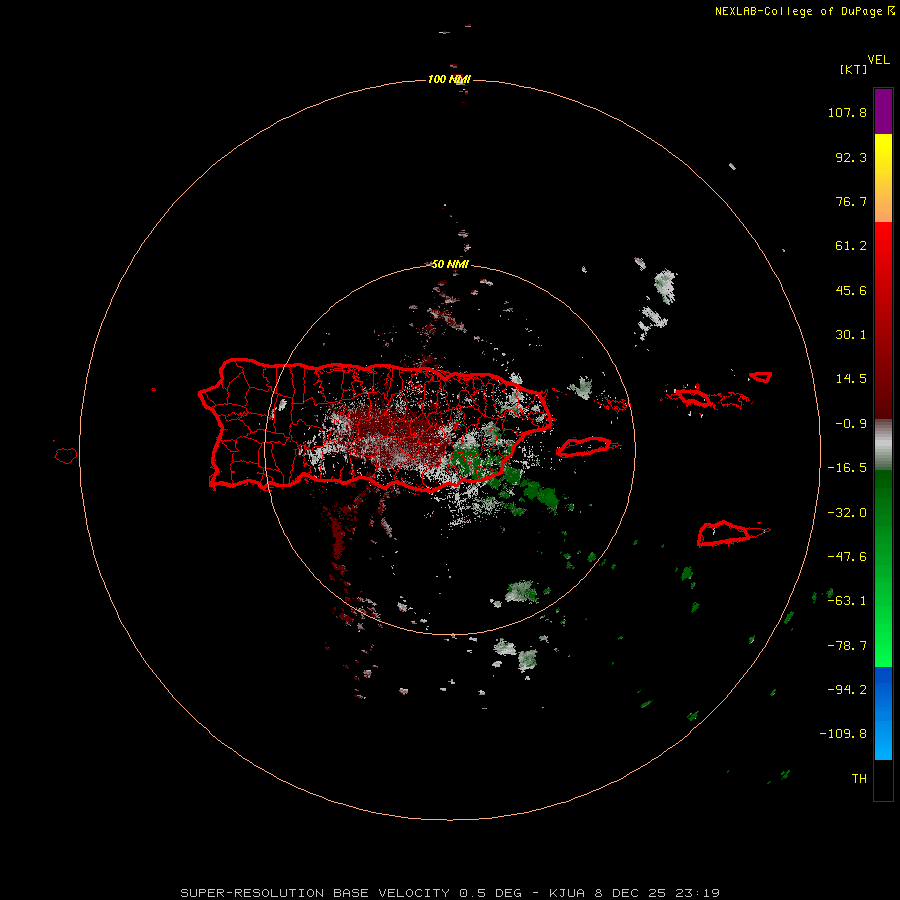Click the [KT] units label
The image size is (900, 900).
click(854, 69)
